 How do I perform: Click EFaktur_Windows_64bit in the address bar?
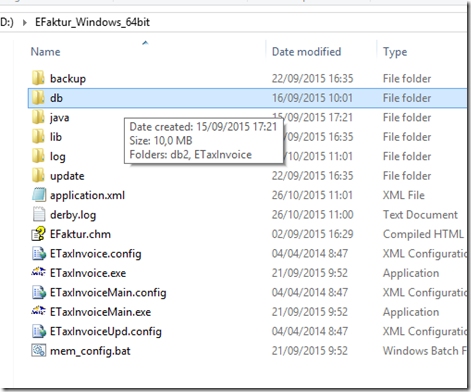click(92, 22)
